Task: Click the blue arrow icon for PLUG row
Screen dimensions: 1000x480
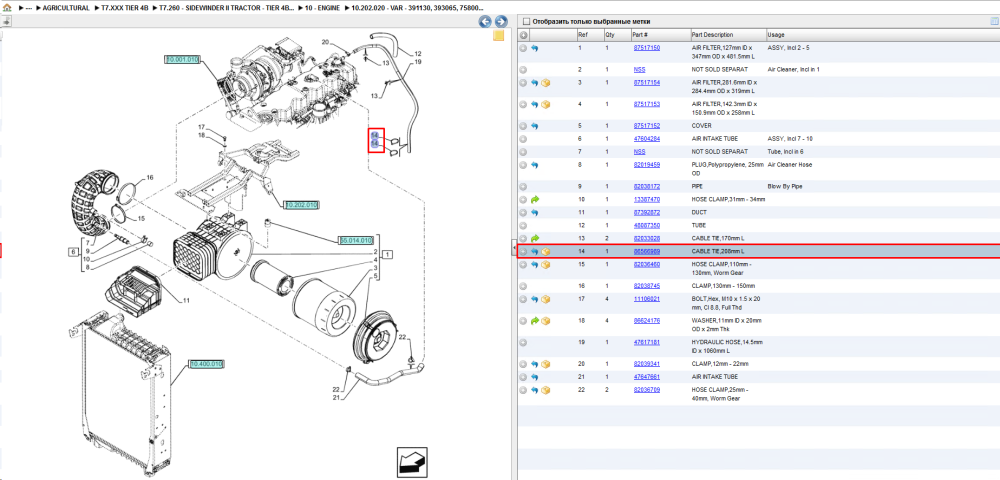Action: [534, 164]
